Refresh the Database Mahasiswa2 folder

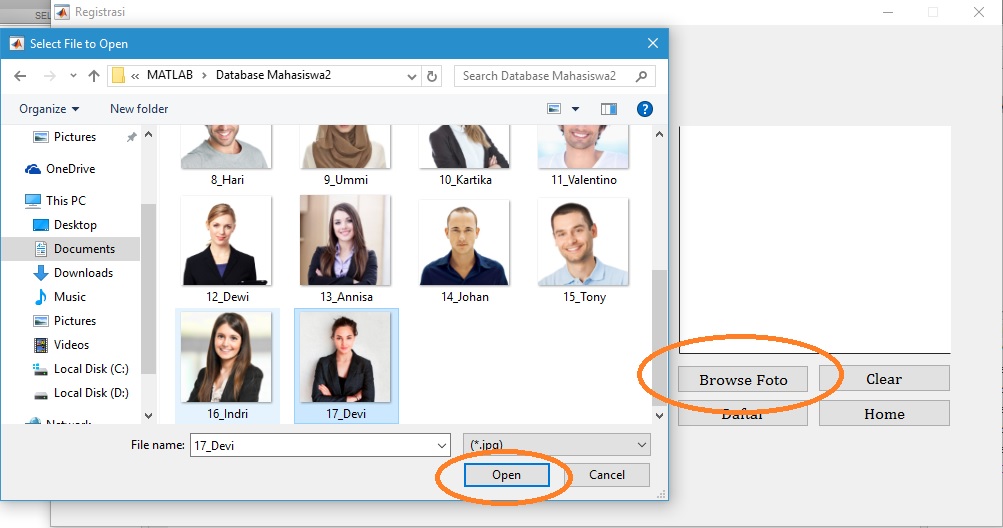tap(432, 76)
